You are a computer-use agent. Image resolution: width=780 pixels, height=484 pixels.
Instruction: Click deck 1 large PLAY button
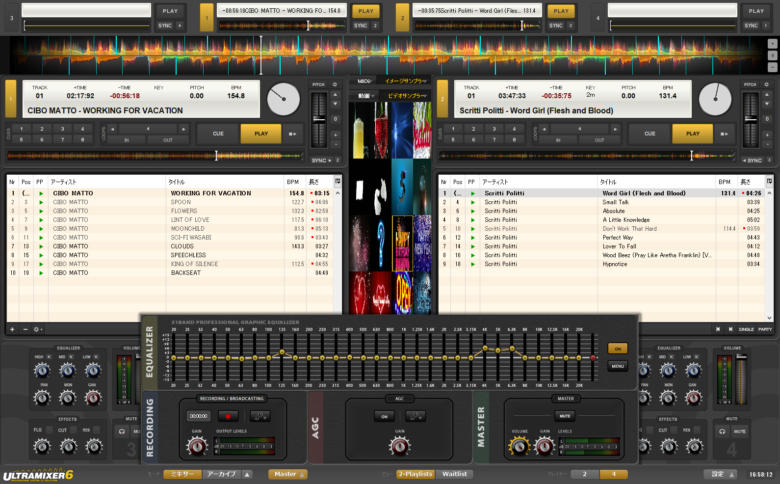(x=261, y=134)
